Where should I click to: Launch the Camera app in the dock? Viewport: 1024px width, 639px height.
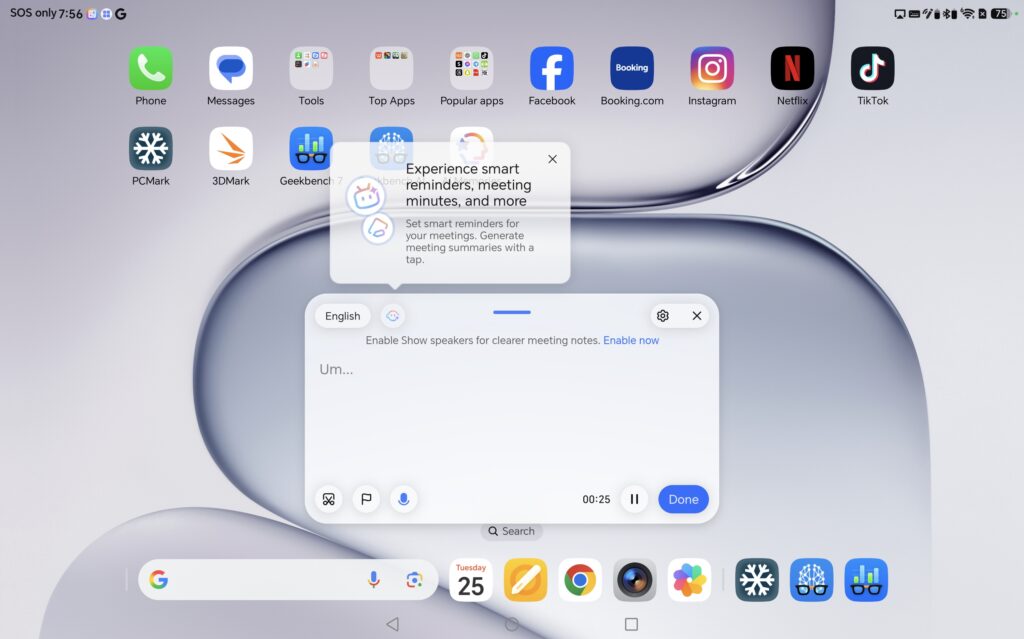click(x=634, y=580)
